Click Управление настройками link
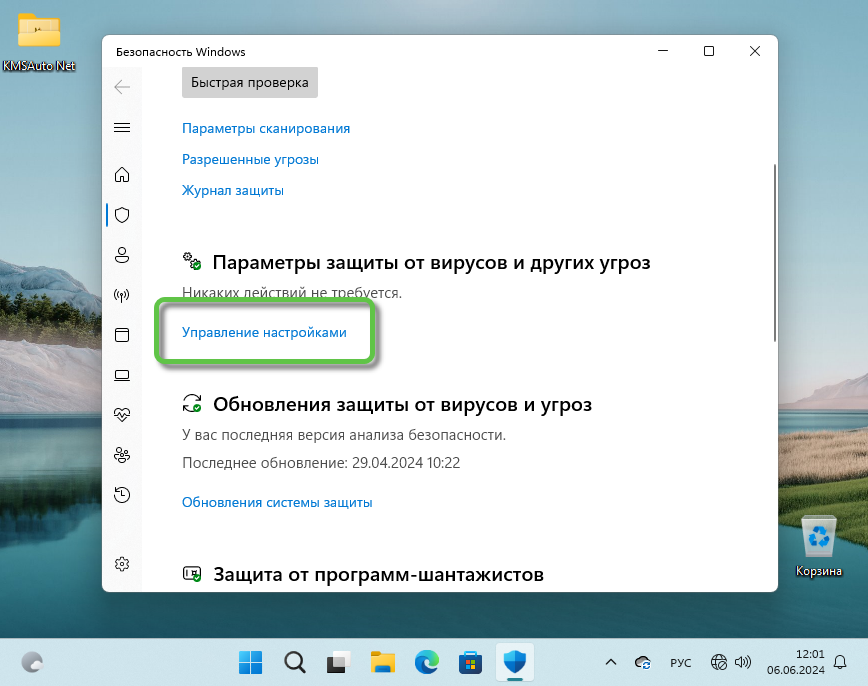Image resolution: width=868 pixels, height=686 pixels. (x=264, y=332)
